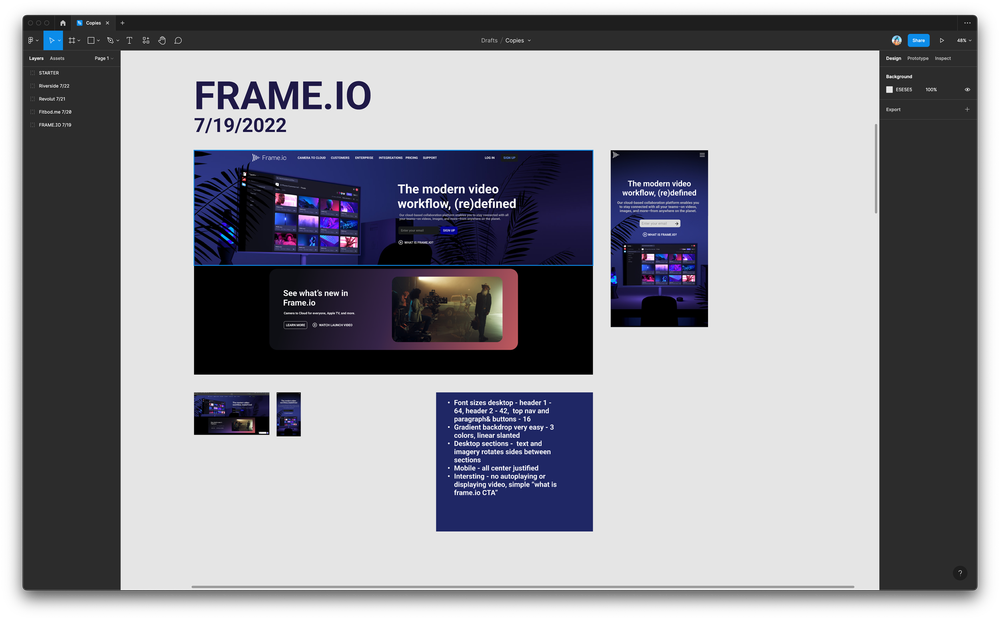
Task: Select the Comment tool
Action: coord(179,40)
